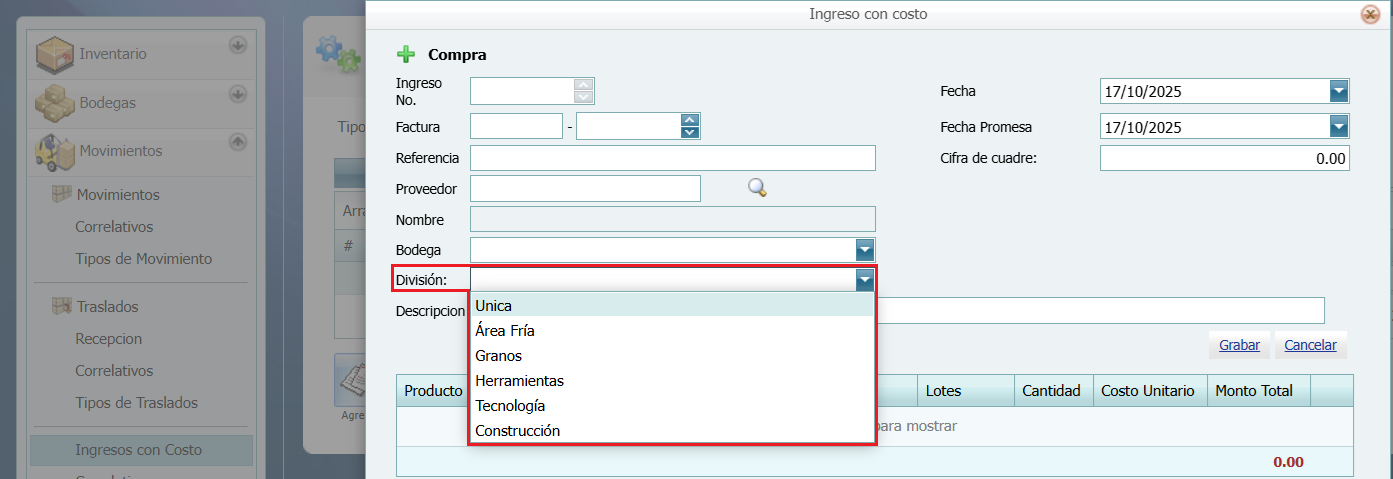Click the small icon beside Movimientos submenu

62,194
